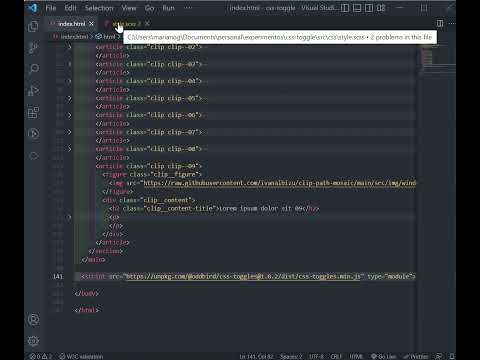Image resolution: width=480 pixels, height=360 pixels.
Task: Close the style.scss tab
Action: (147, 23)
